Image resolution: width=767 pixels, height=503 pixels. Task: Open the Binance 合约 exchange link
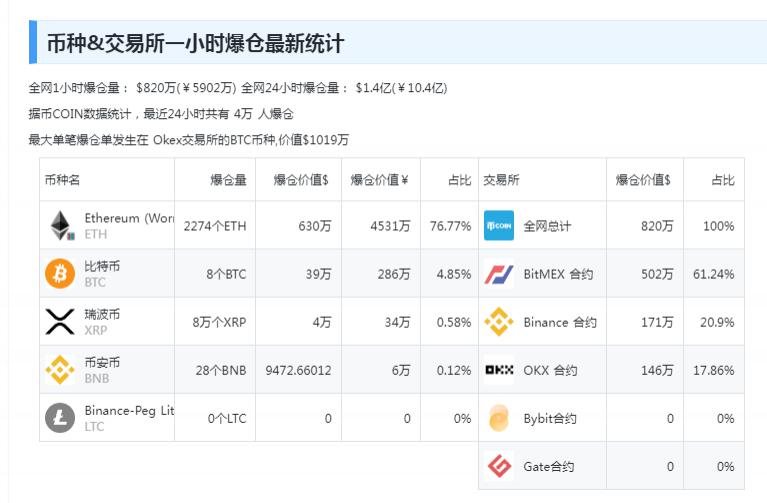pos(560,322)
